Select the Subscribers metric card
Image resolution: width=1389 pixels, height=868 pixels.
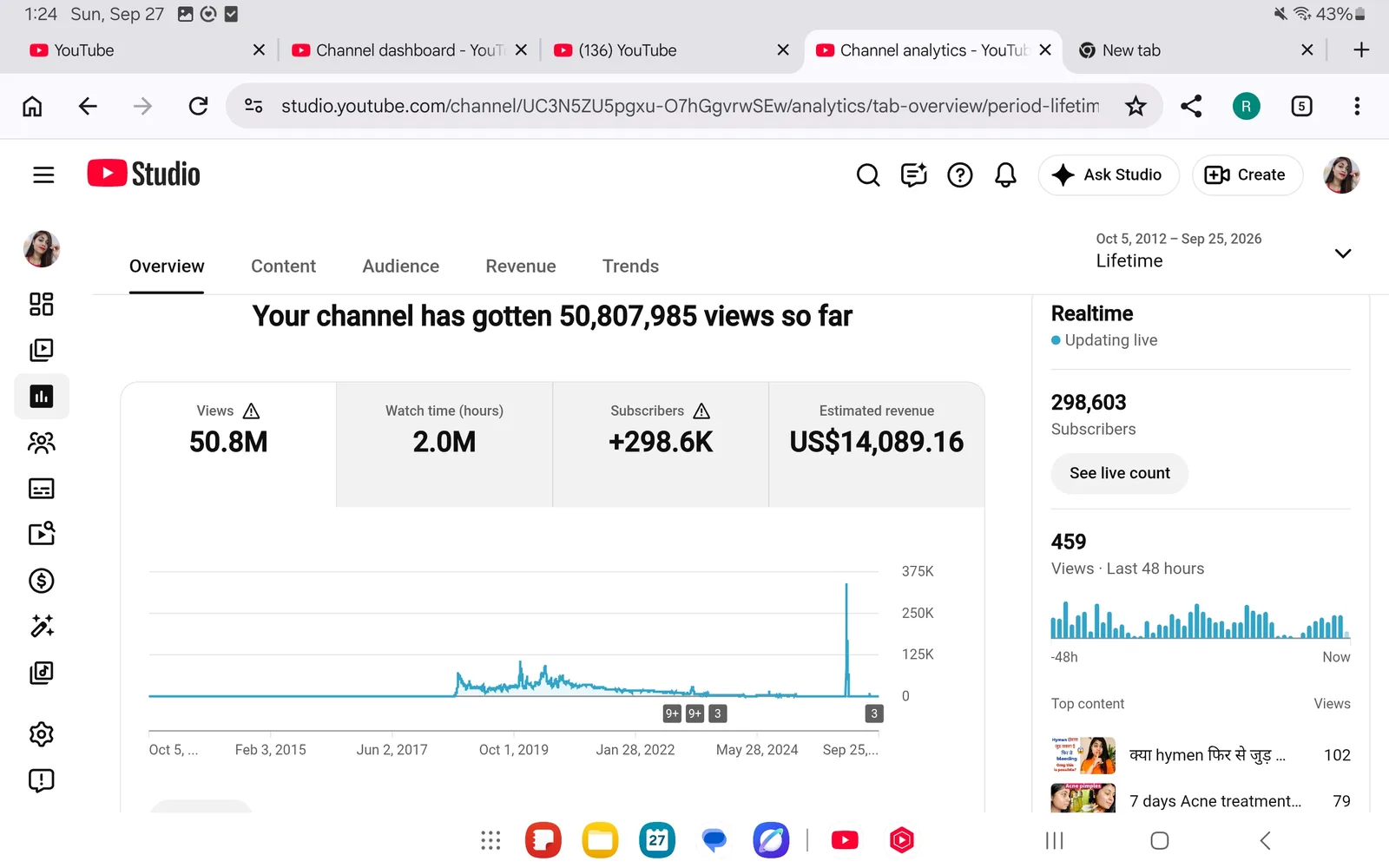(x=661, y=444)
